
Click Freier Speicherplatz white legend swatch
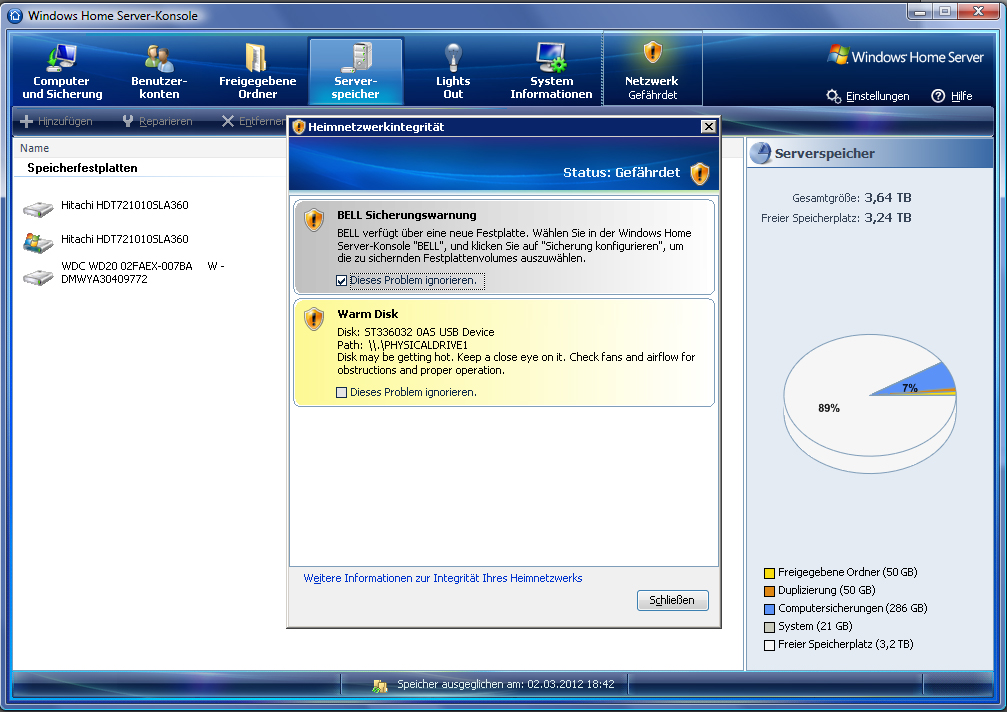point(769,645)
